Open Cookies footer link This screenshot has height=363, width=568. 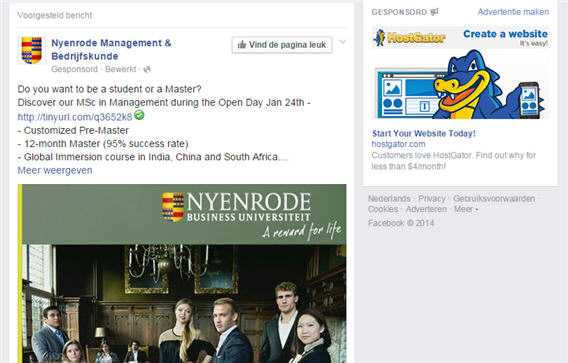383,209
